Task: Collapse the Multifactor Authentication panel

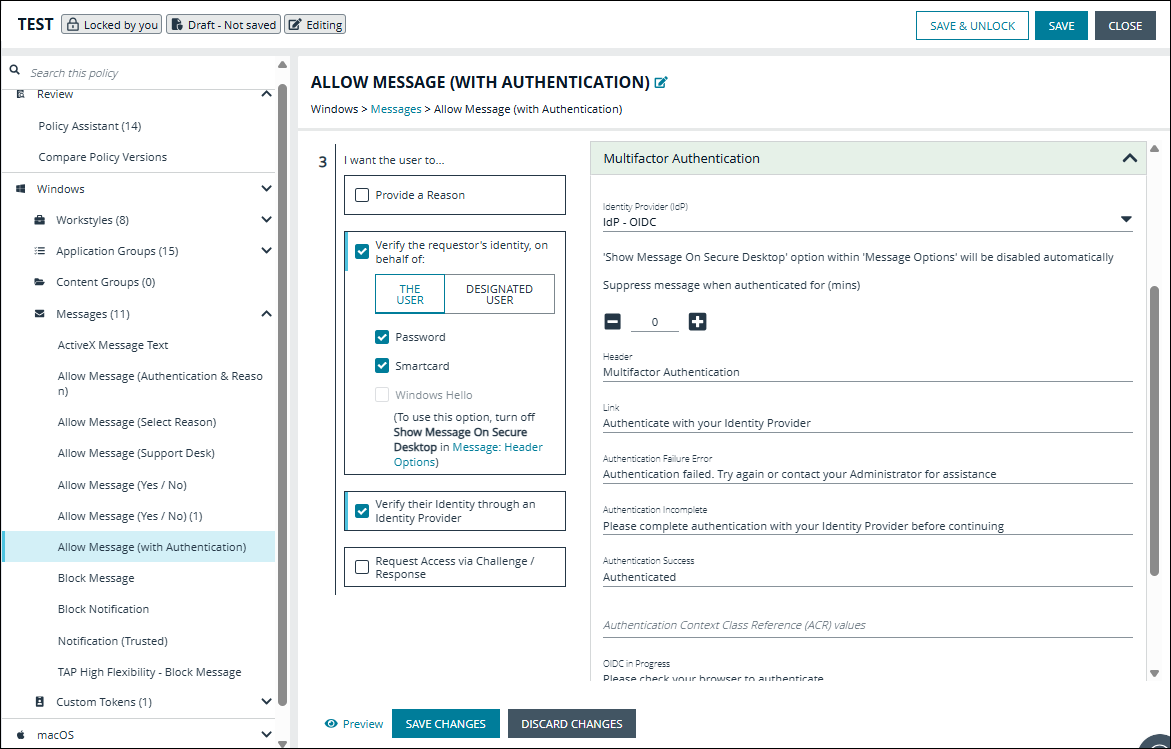Action: 1130,157
